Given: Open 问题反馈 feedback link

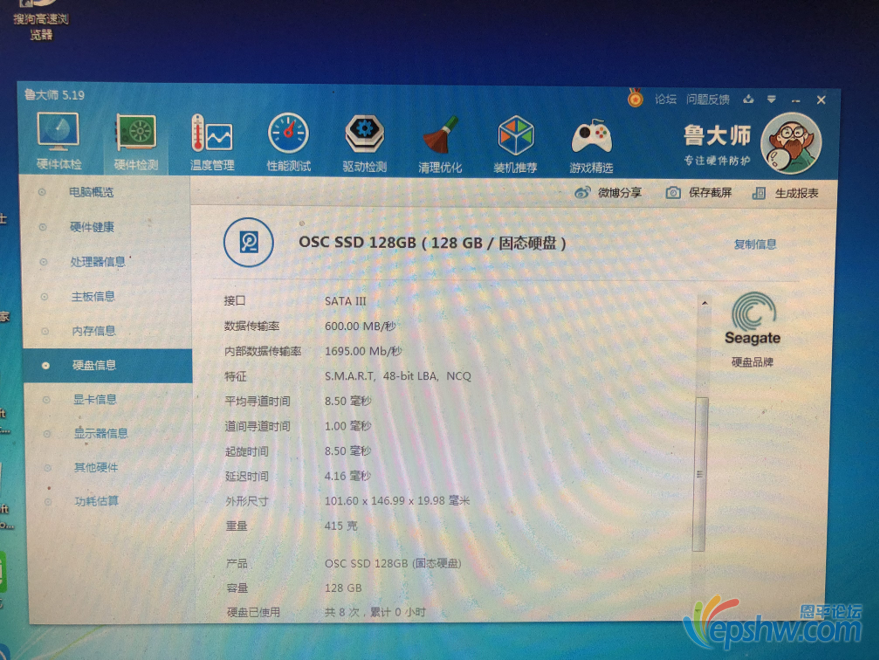Looking at the screenshot, I should pyautogui.click(x=707, y=100).
